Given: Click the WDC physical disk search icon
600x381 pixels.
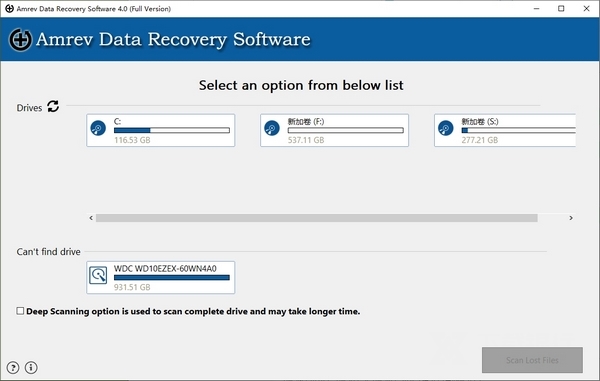Looking at the screenshot, I should (98, 275).
